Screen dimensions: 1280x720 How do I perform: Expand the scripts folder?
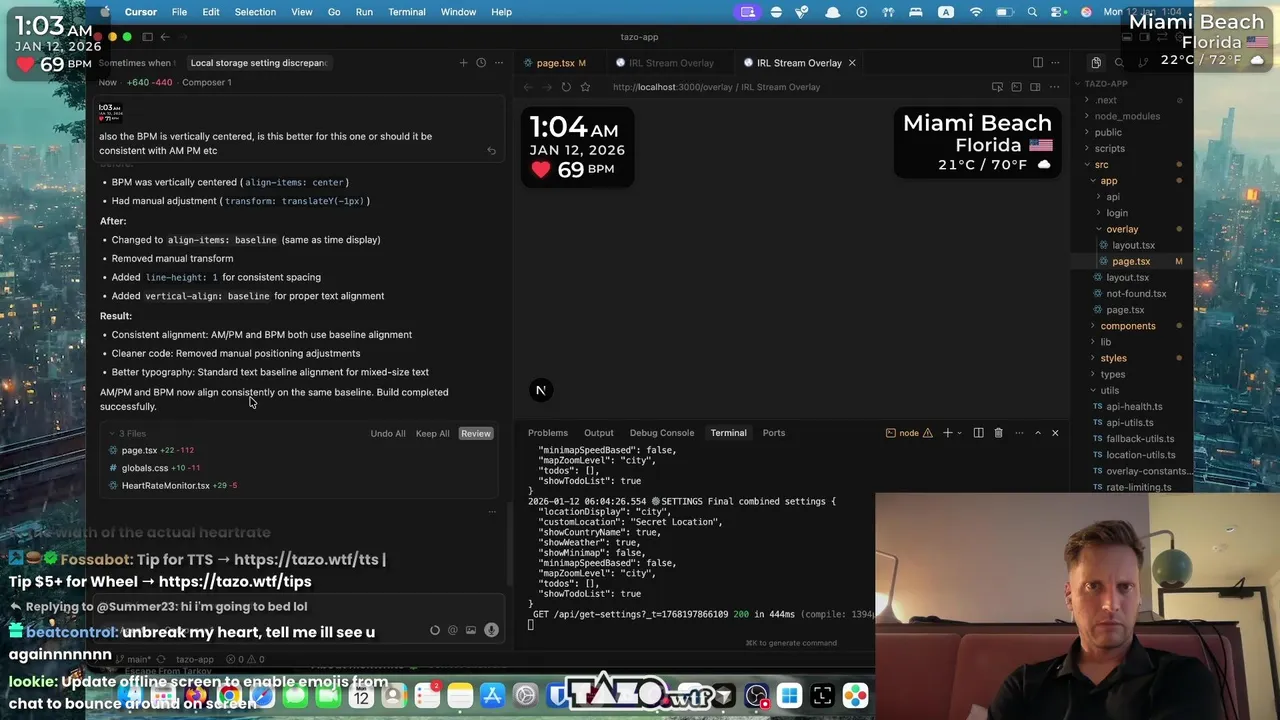pos(1109,148)
